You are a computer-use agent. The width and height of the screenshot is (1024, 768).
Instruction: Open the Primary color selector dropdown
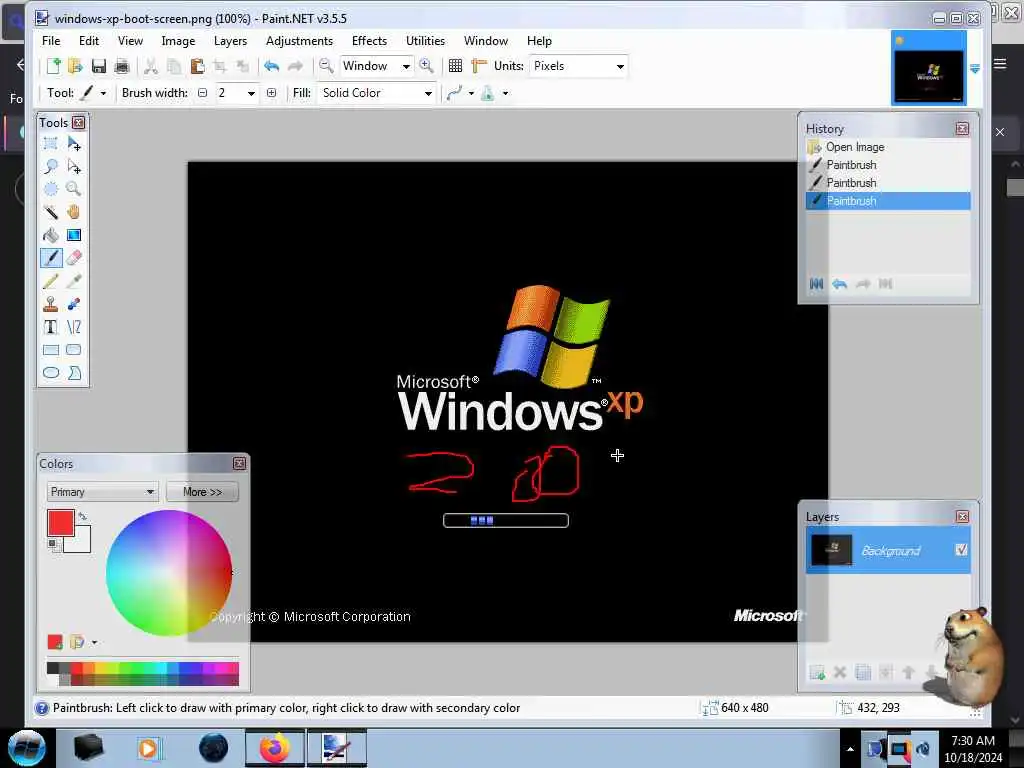[x=103, y=492]
